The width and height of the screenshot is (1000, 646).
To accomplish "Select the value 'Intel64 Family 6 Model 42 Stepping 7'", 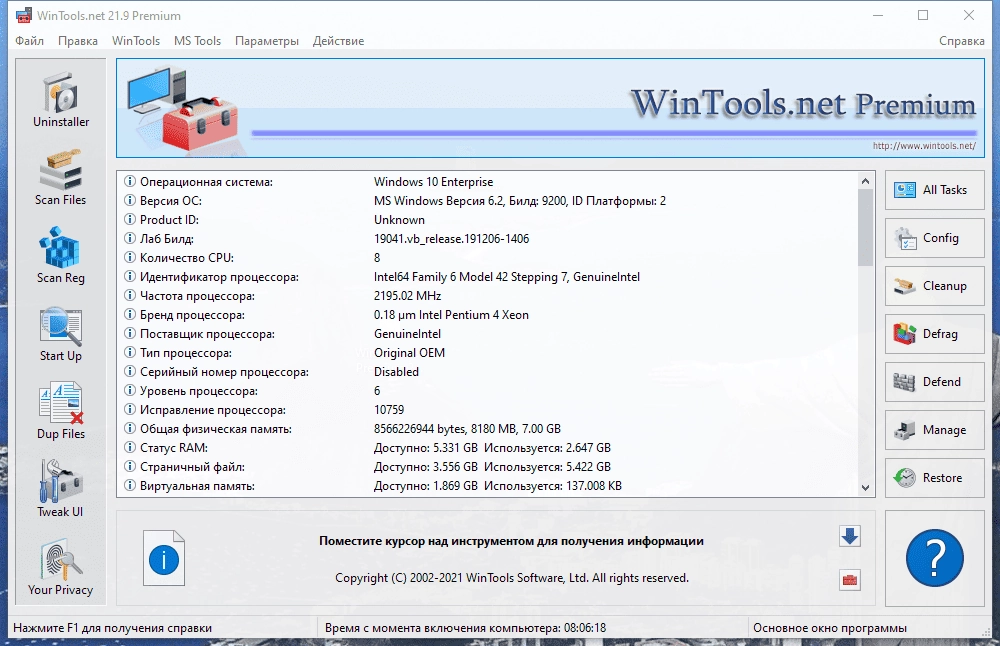I will 471,277.
